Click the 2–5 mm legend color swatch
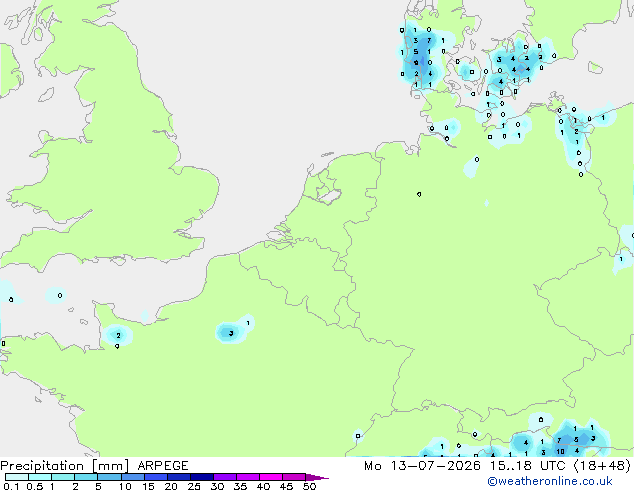Image resolution: width=634 pixels, height=490 pixels. 86,477
